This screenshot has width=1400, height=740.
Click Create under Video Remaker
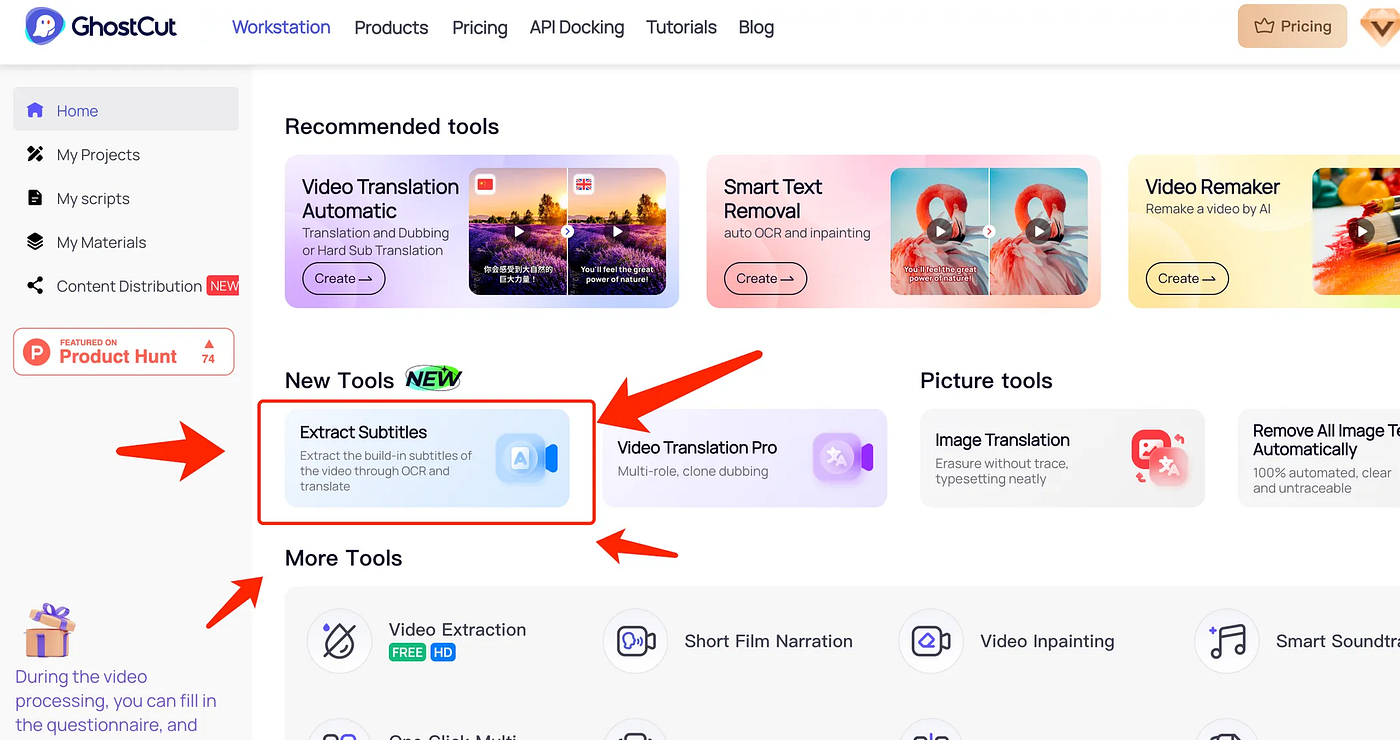pyautogui.click(x=1187, y=279)
